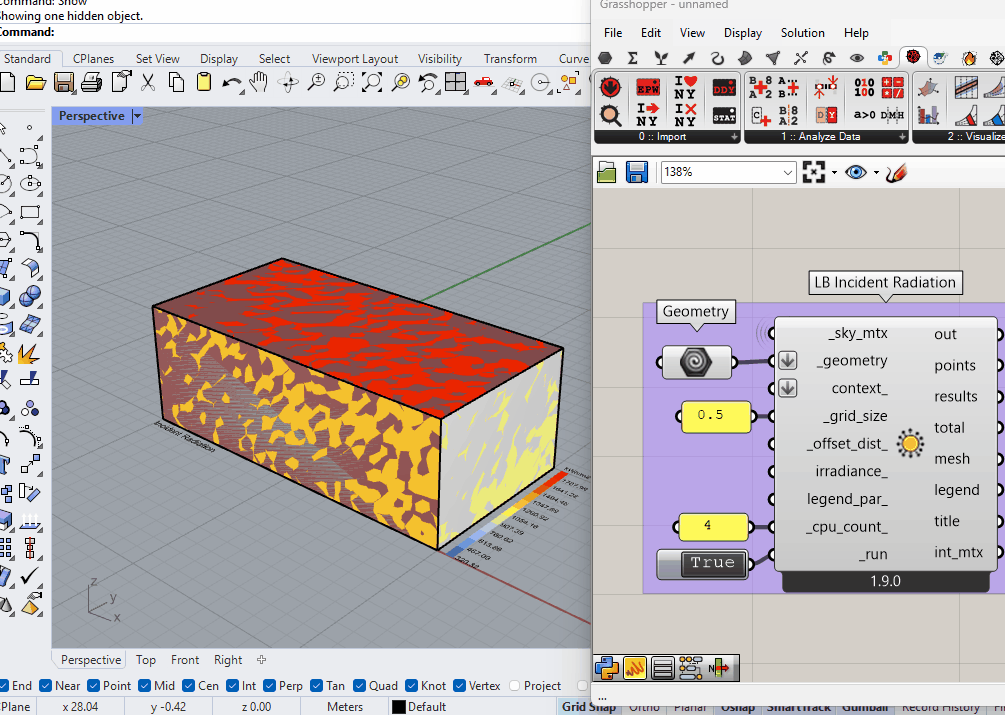Click the STAT import component icon
The width and height of the screenshot is (1005, 715).
click(724, 115)
